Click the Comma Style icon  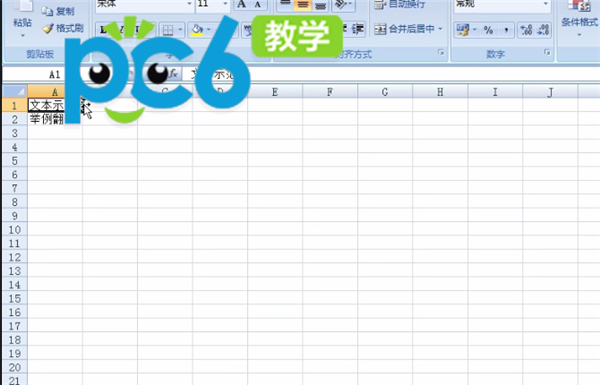click(x=506, y=30)
